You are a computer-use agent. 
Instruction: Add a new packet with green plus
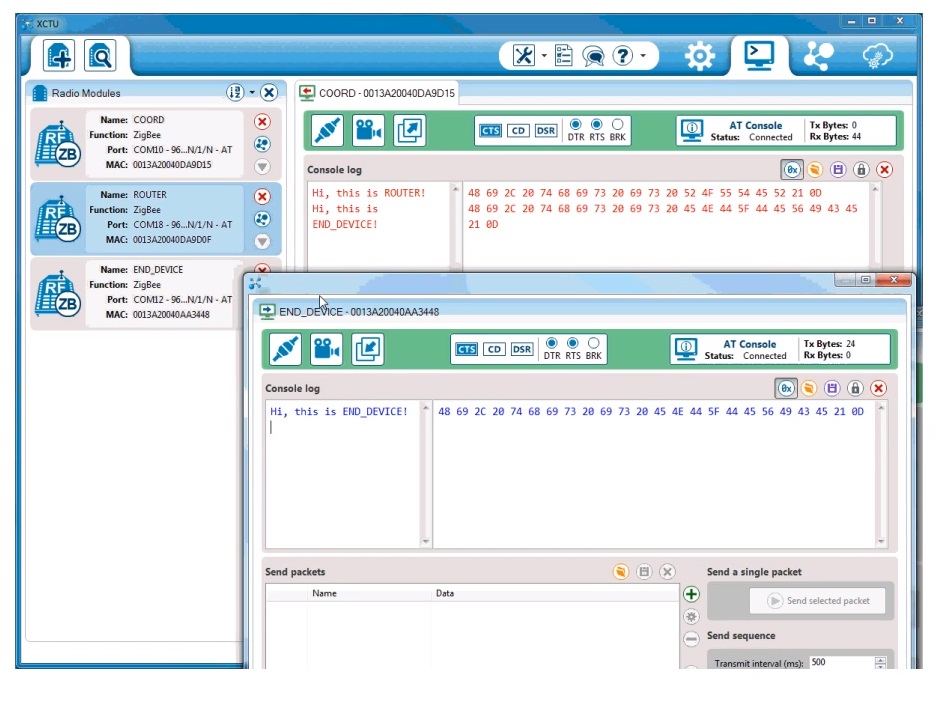pyautogui.click(x=691, y=594)
